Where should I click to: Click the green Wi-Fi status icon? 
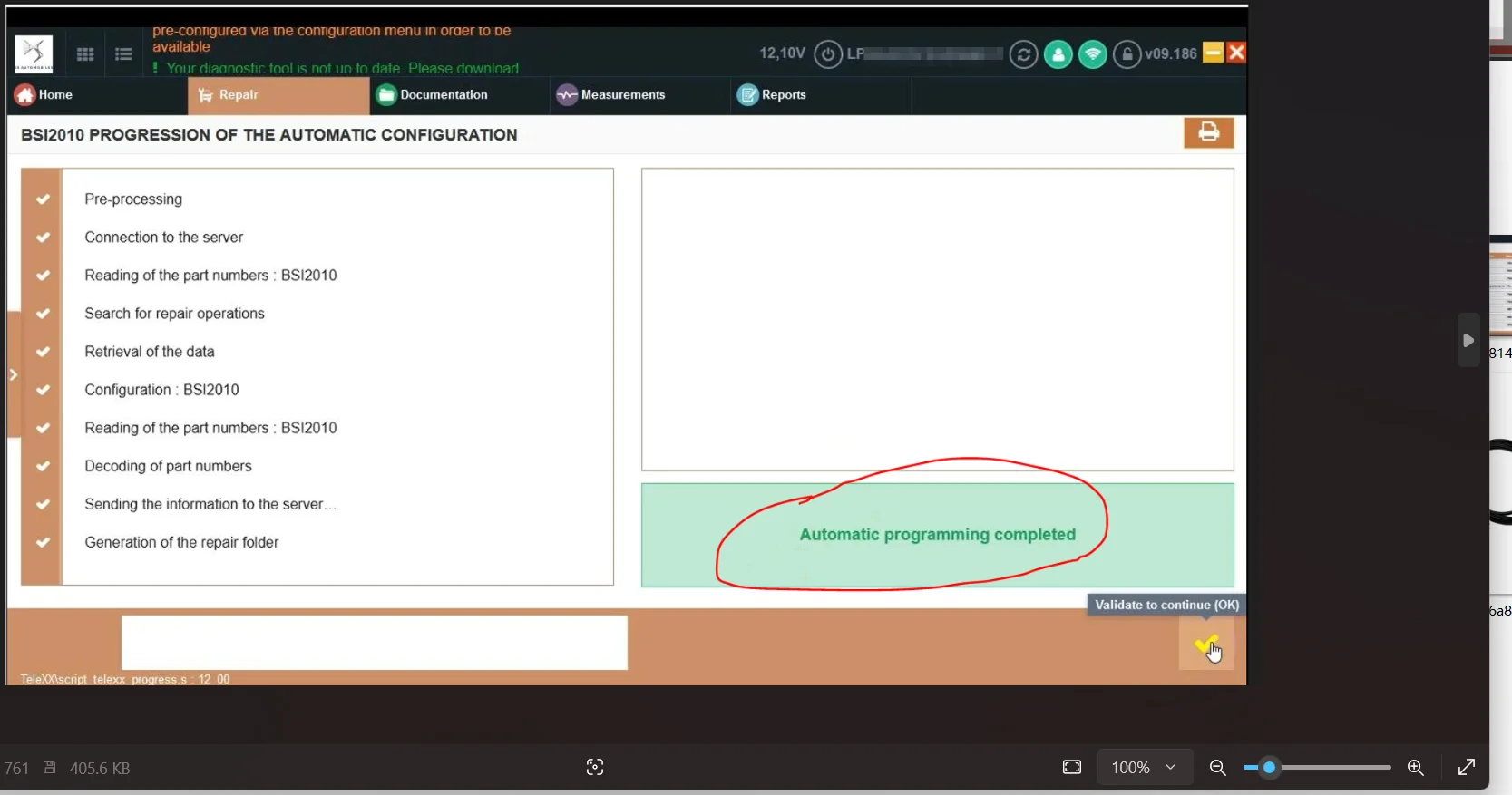tap(1093, 54)
